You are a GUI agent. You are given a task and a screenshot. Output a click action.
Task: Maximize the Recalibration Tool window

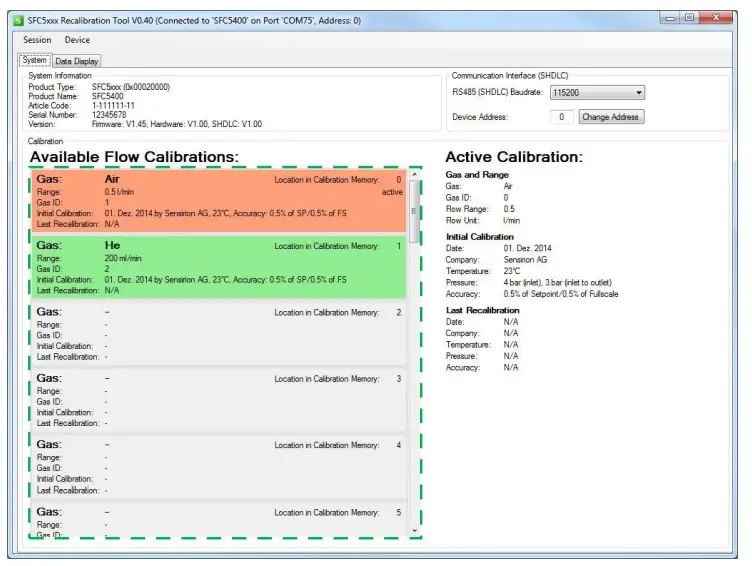pyautogui.click(x=690, y=18)
